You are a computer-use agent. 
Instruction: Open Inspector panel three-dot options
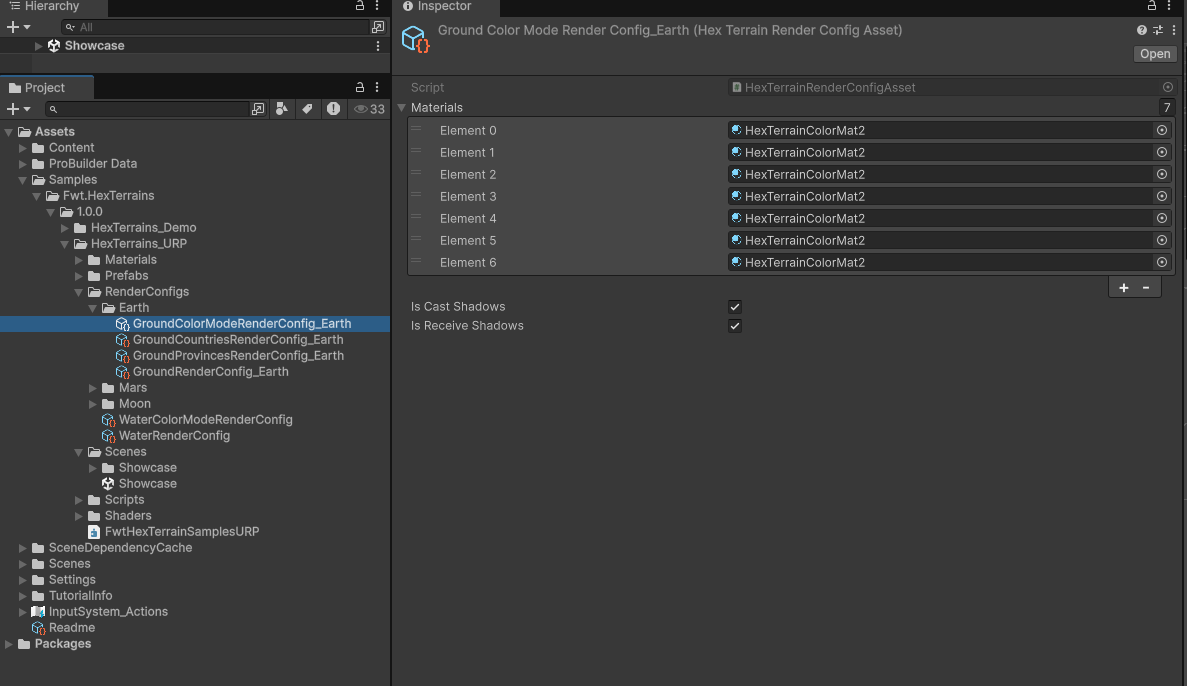pyautogui.click(x=1169, y=6)
